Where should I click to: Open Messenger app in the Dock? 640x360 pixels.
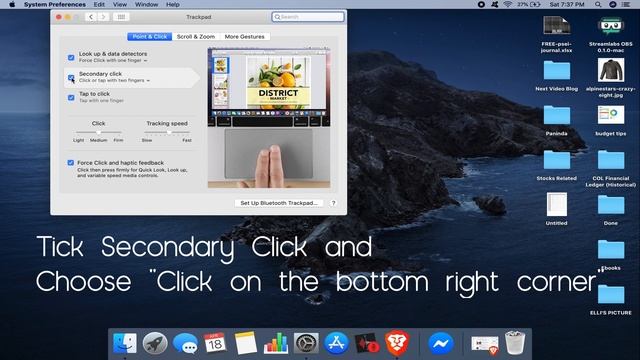[441, 343]
